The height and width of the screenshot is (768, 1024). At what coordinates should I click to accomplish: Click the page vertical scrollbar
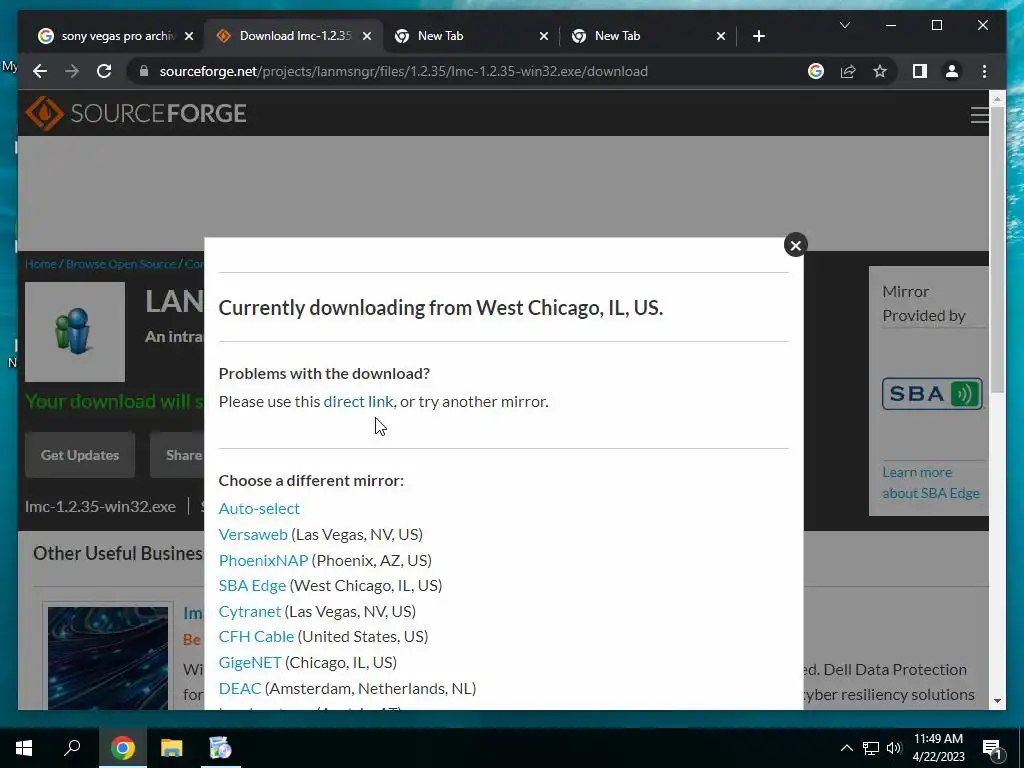pyautogui.click(x=997, y=249)
